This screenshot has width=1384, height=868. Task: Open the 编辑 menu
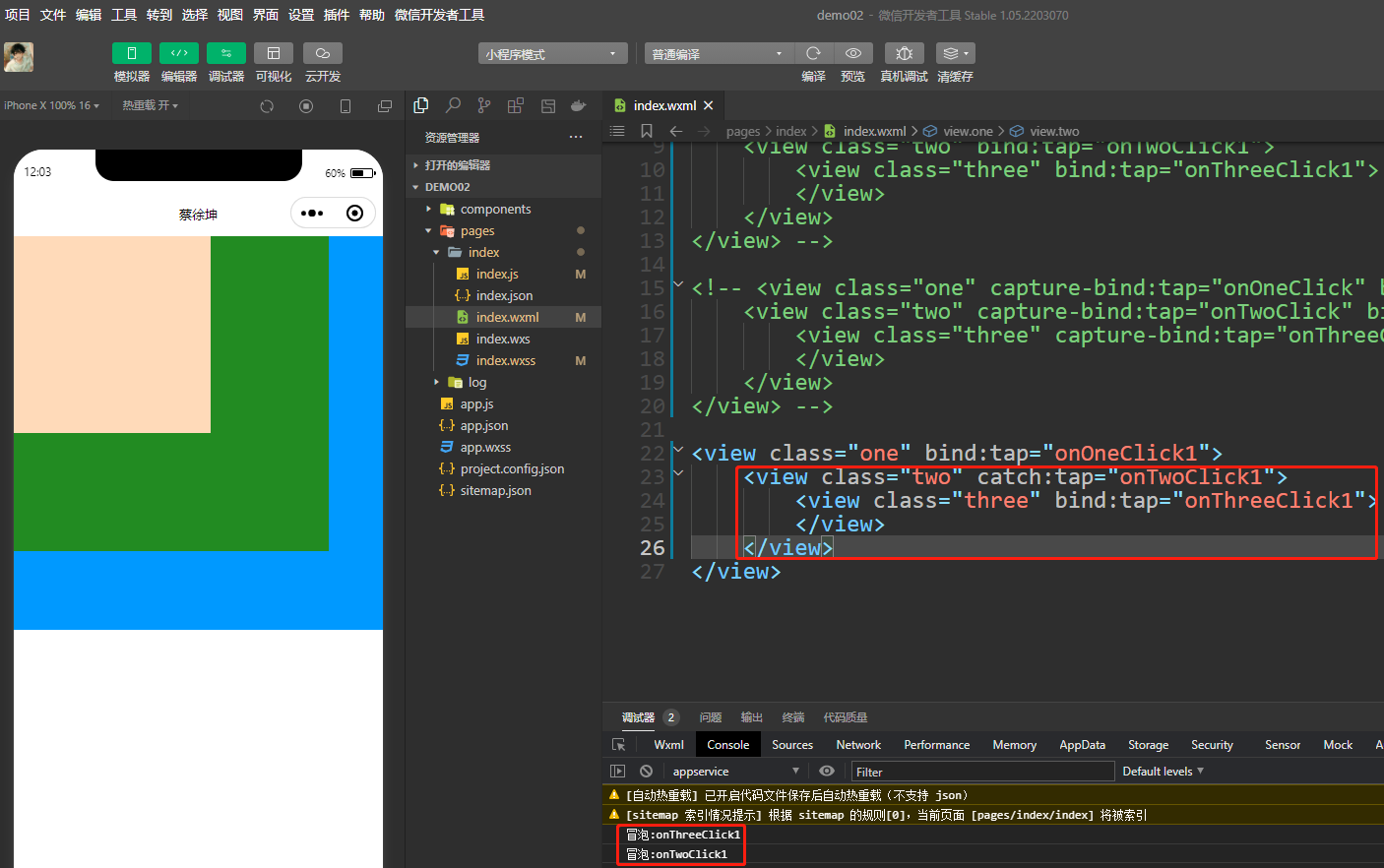click(x=89, y=15)
